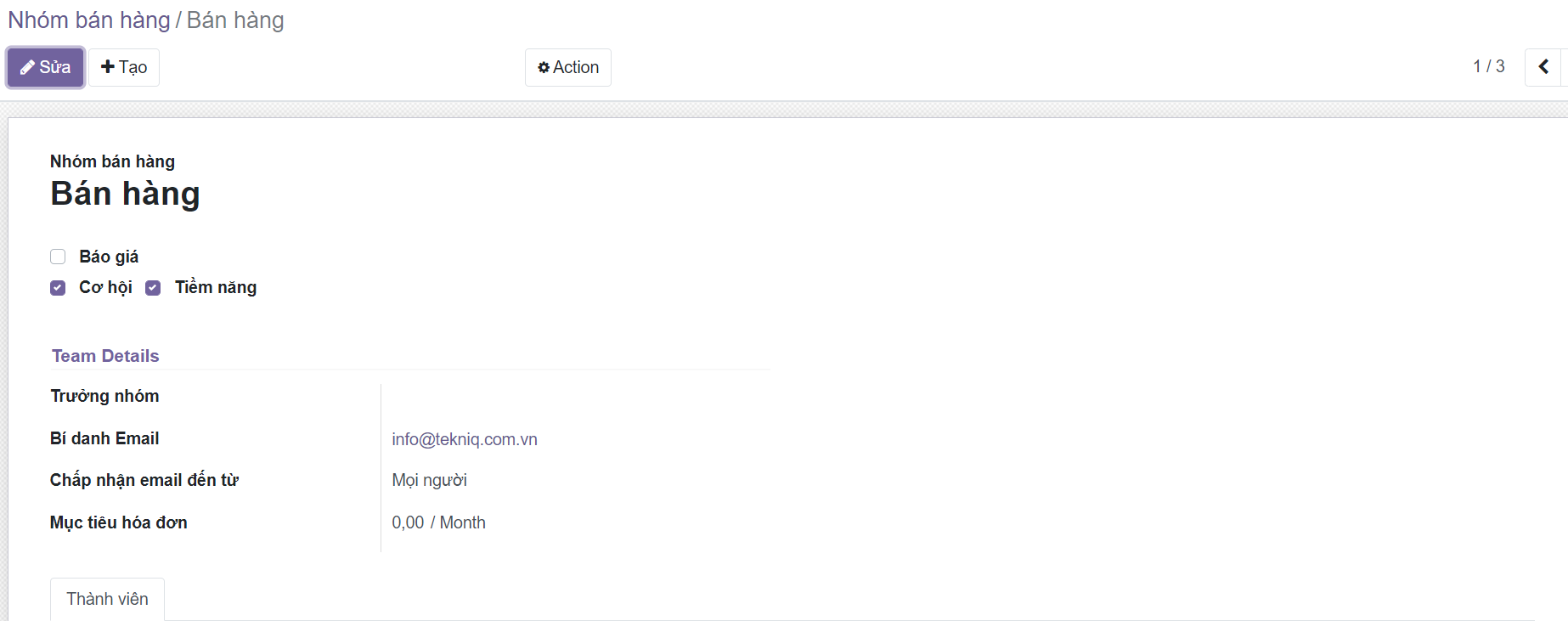Click the Bí danh Email label
The image size is (1568, 621).
click(104, 438)
